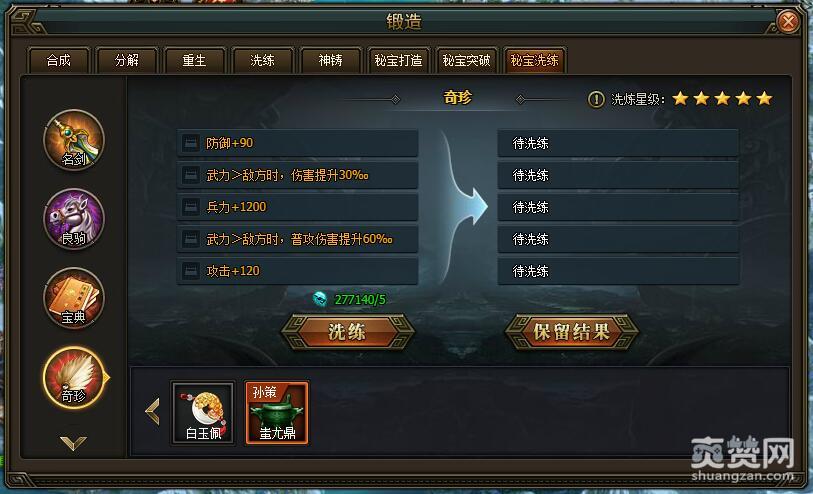Lock the 防御+90 attribute
Image resolution: width=813 pixels, height=494 pixels.
tap(190, 143)
